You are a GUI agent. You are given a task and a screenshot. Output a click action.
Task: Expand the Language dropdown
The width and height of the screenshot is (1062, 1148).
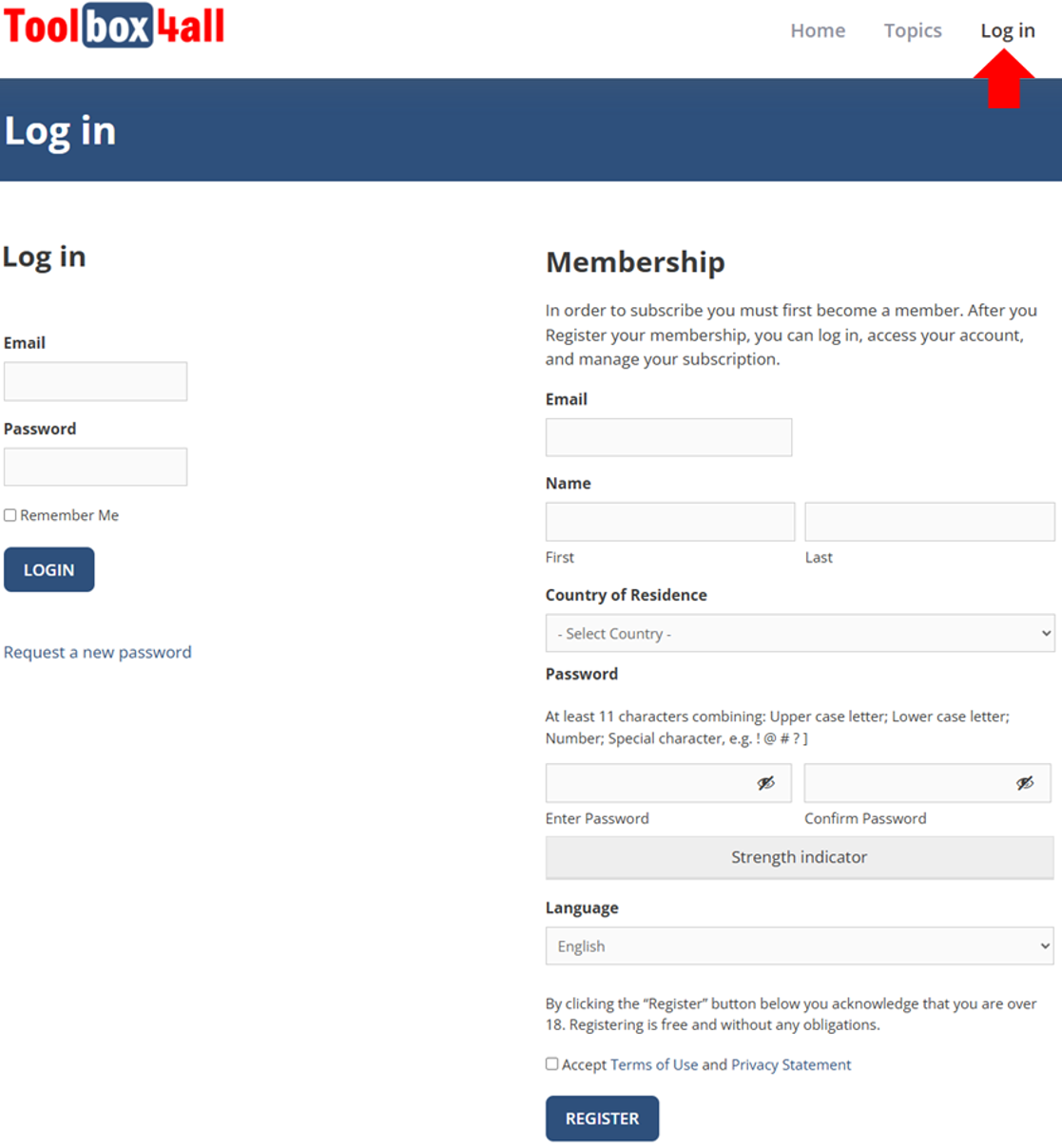click(799, 946)
